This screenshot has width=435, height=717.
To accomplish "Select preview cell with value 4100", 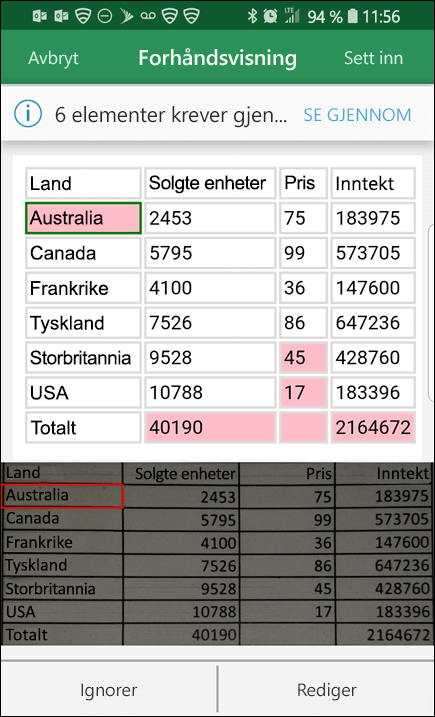I will 210,288.
